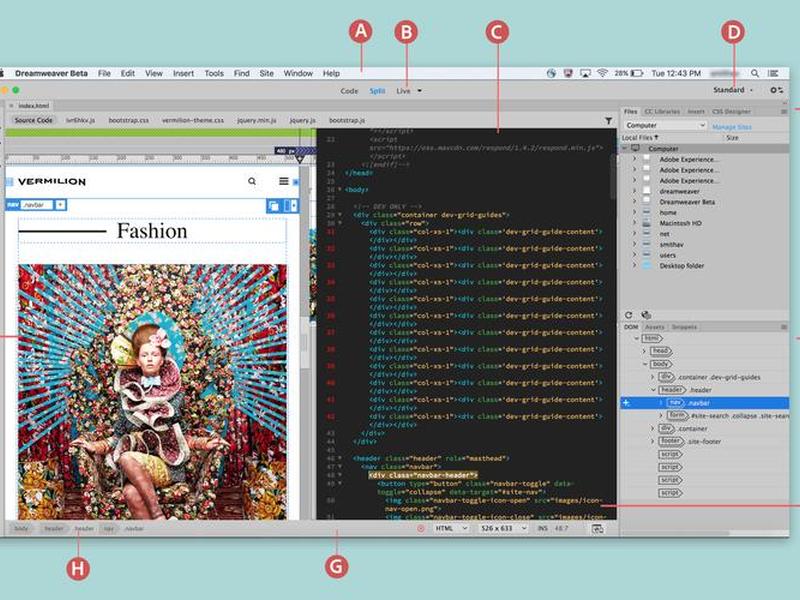Expand the first Adobe Experience folder
The height and width of the screenshot is (600, 800).
635,159
